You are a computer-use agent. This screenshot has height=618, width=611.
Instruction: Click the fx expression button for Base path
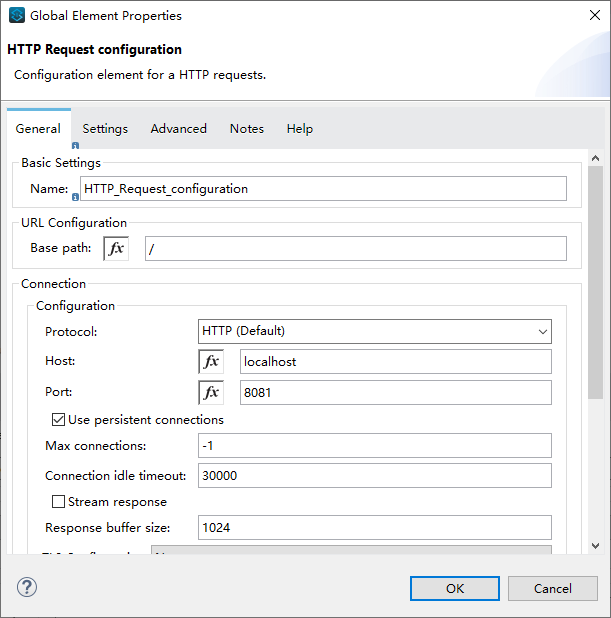pyautogui.click(x=116, y=248)
